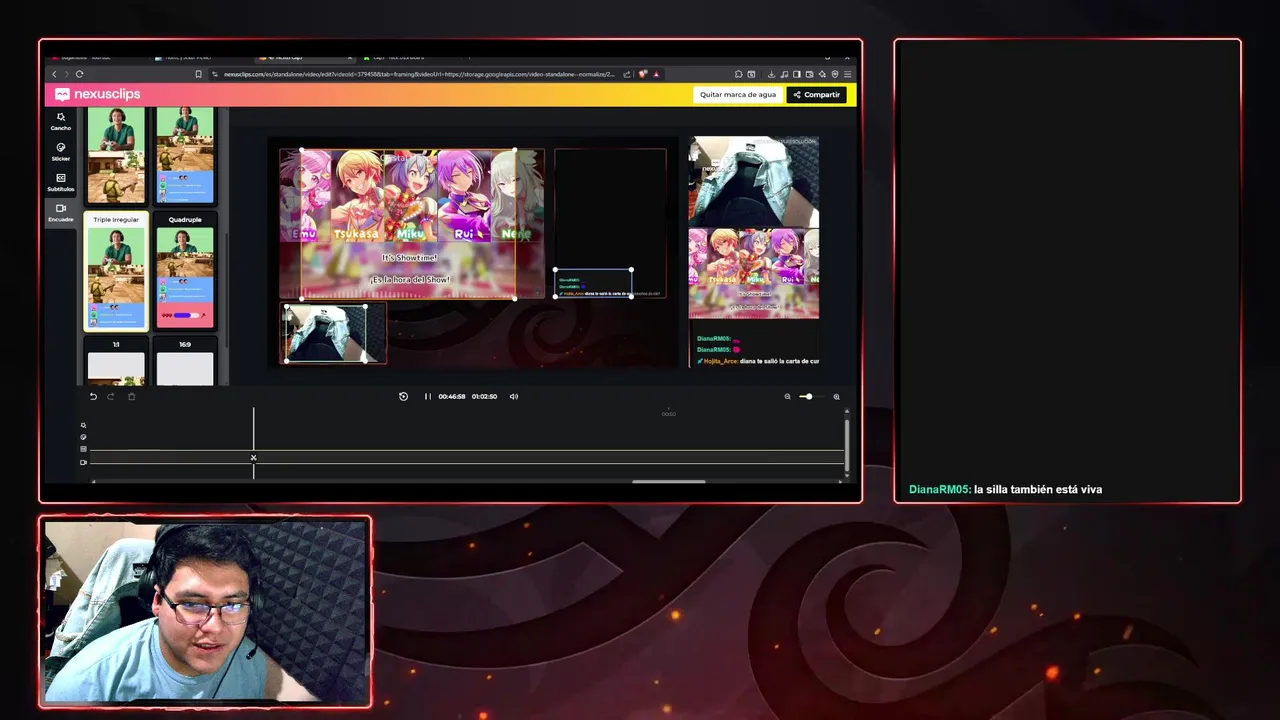Click the Sticker track icon in timeline

[x=83, y=437]
